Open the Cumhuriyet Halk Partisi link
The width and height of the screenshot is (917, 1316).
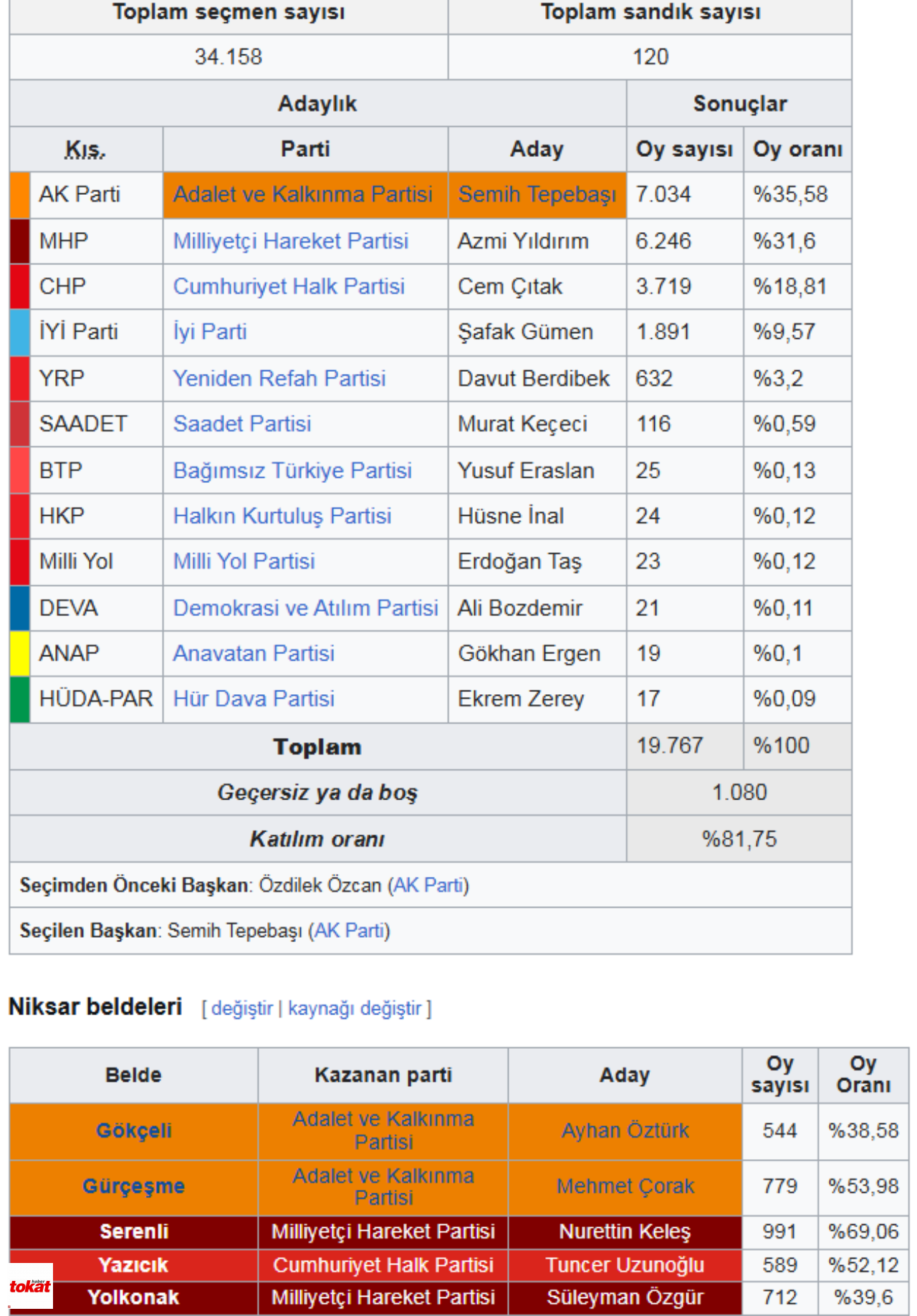289,286
